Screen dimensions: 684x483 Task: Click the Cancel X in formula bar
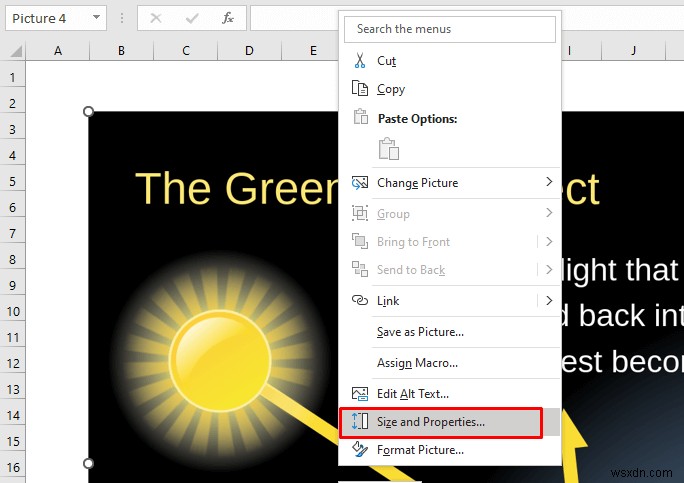[x=156, y=18]
